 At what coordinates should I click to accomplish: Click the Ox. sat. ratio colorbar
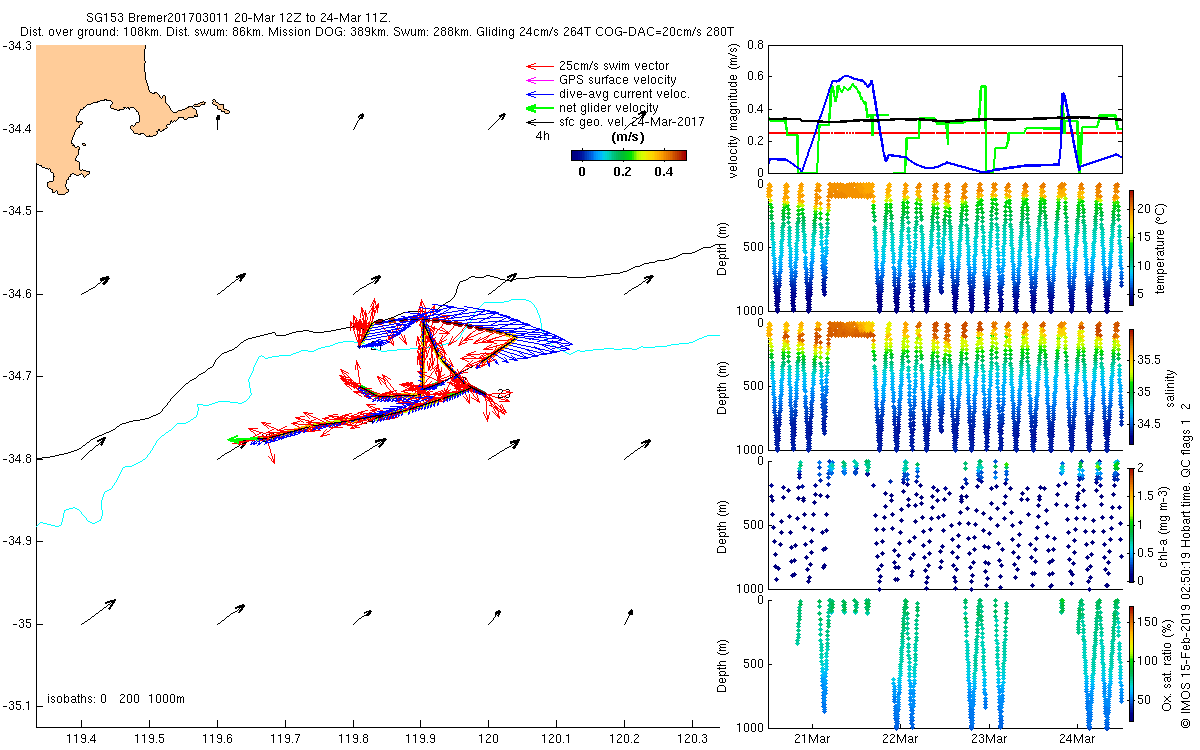click(1132, 662)
